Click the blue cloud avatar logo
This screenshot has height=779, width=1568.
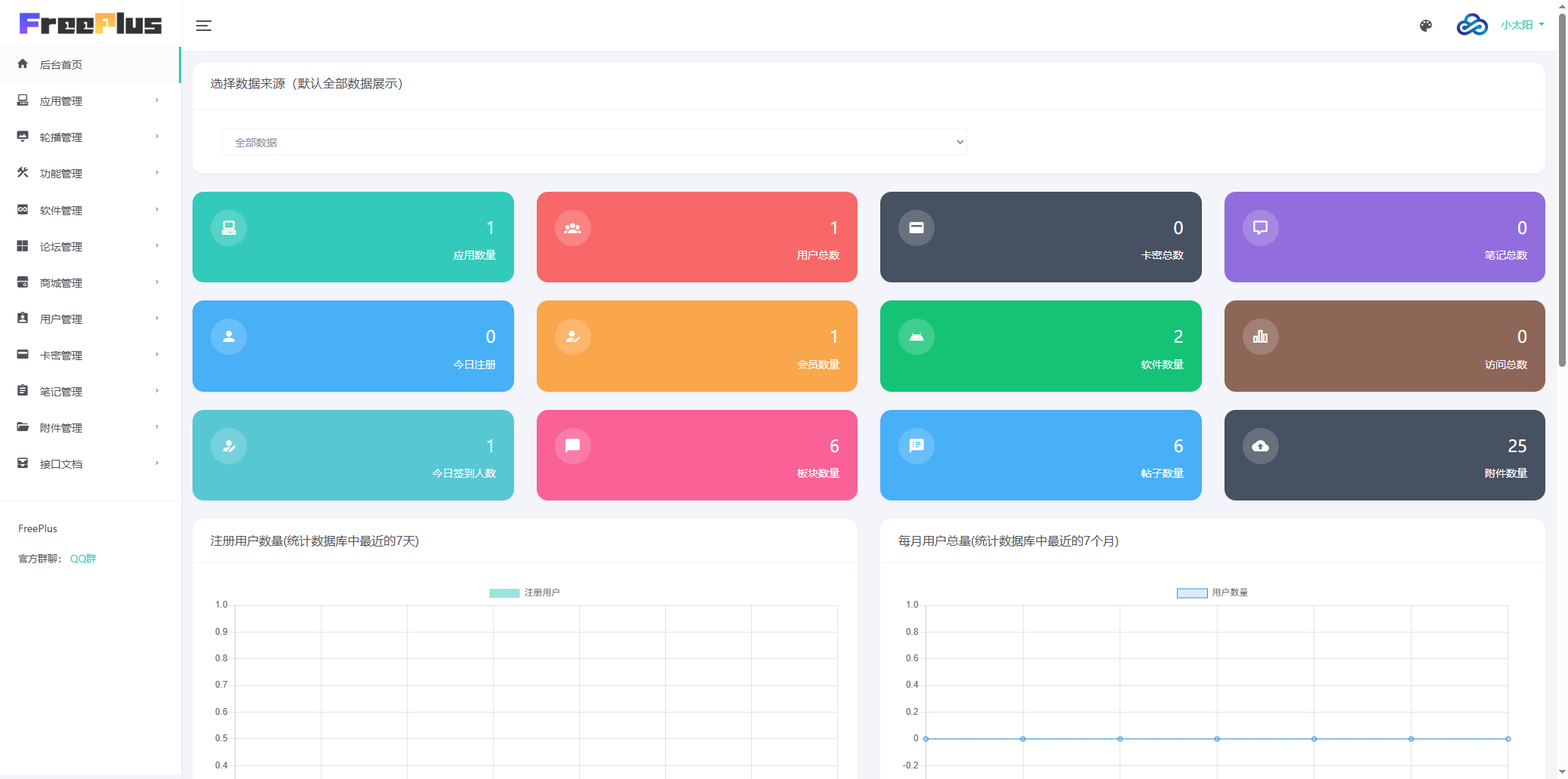coord(1471,25)
